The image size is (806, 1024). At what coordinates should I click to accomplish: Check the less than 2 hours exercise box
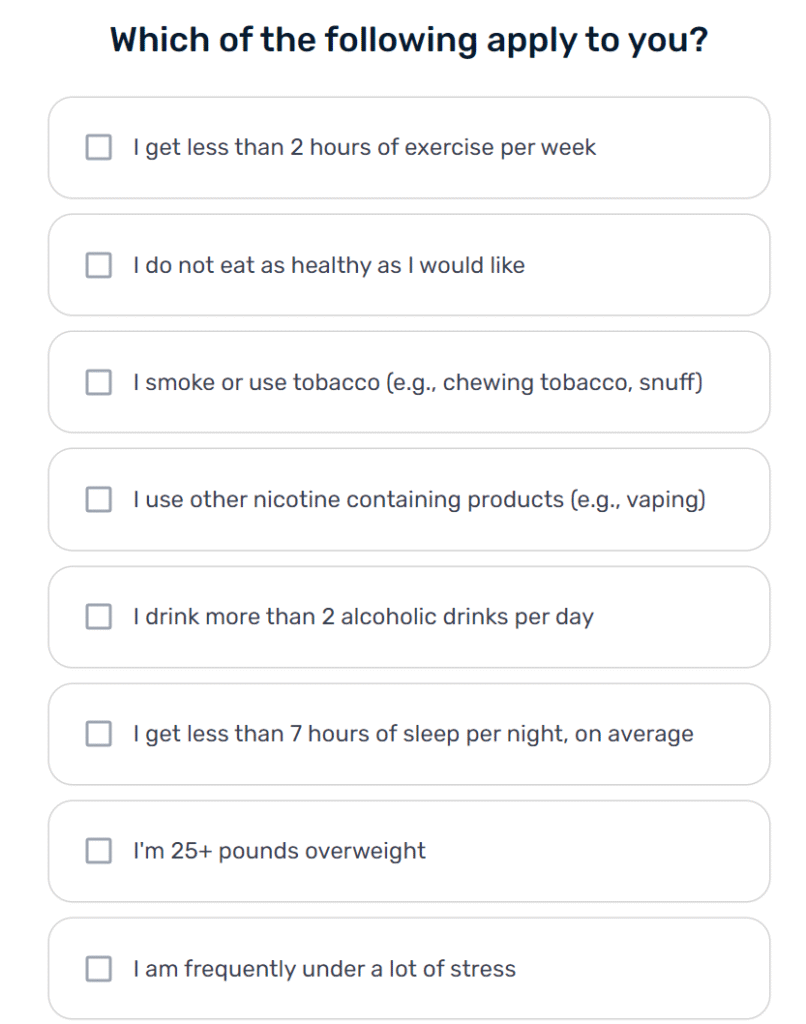[x=99, y=148]
